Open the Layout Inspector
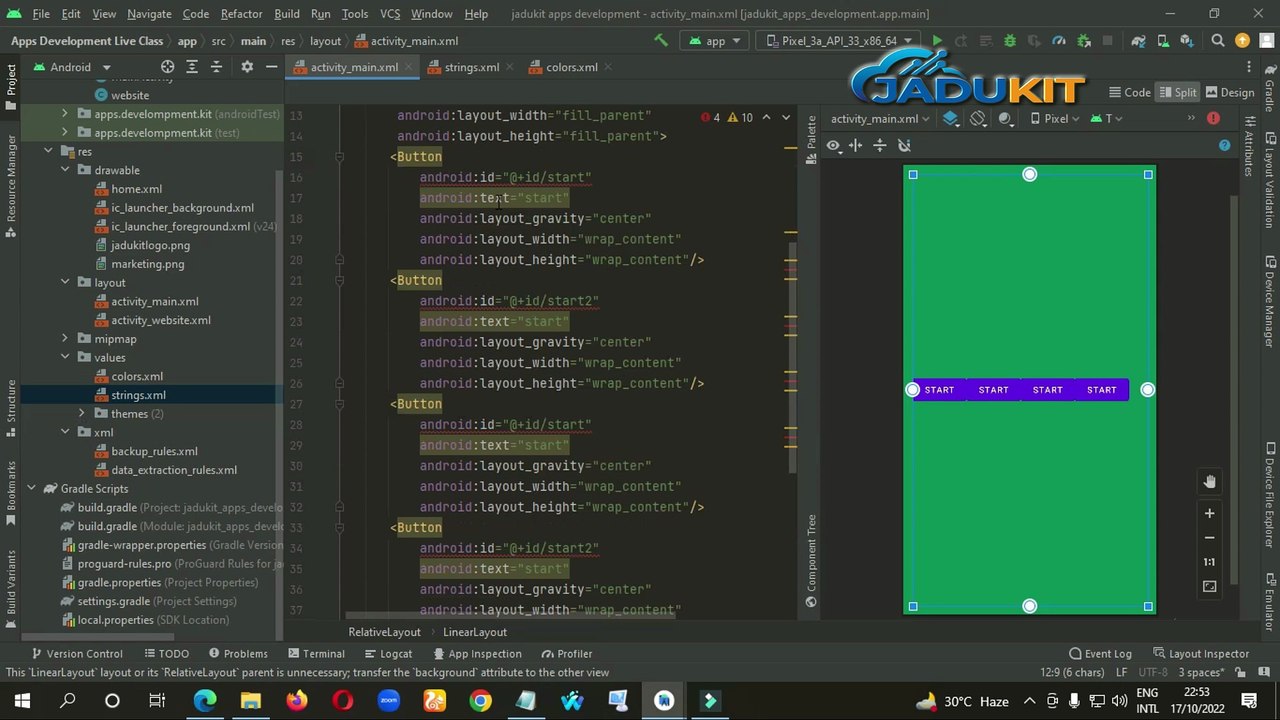The width and height of the screenshot is (1280, 720). click(x=1200, y=654)
